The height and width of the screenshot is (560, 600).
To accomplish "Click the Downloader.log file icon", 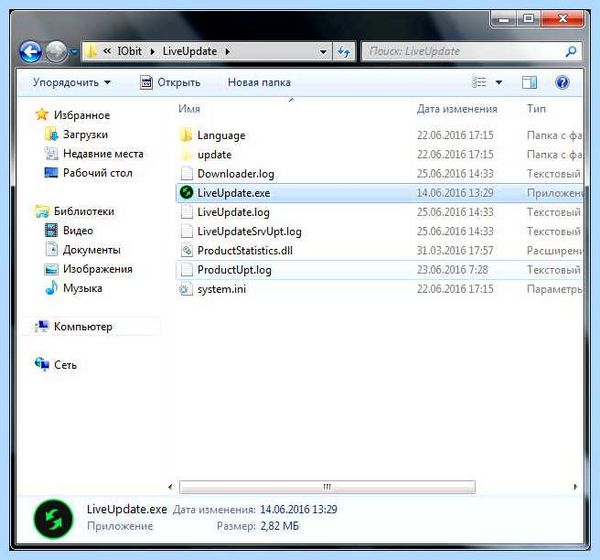I will [x=186, y=173].
